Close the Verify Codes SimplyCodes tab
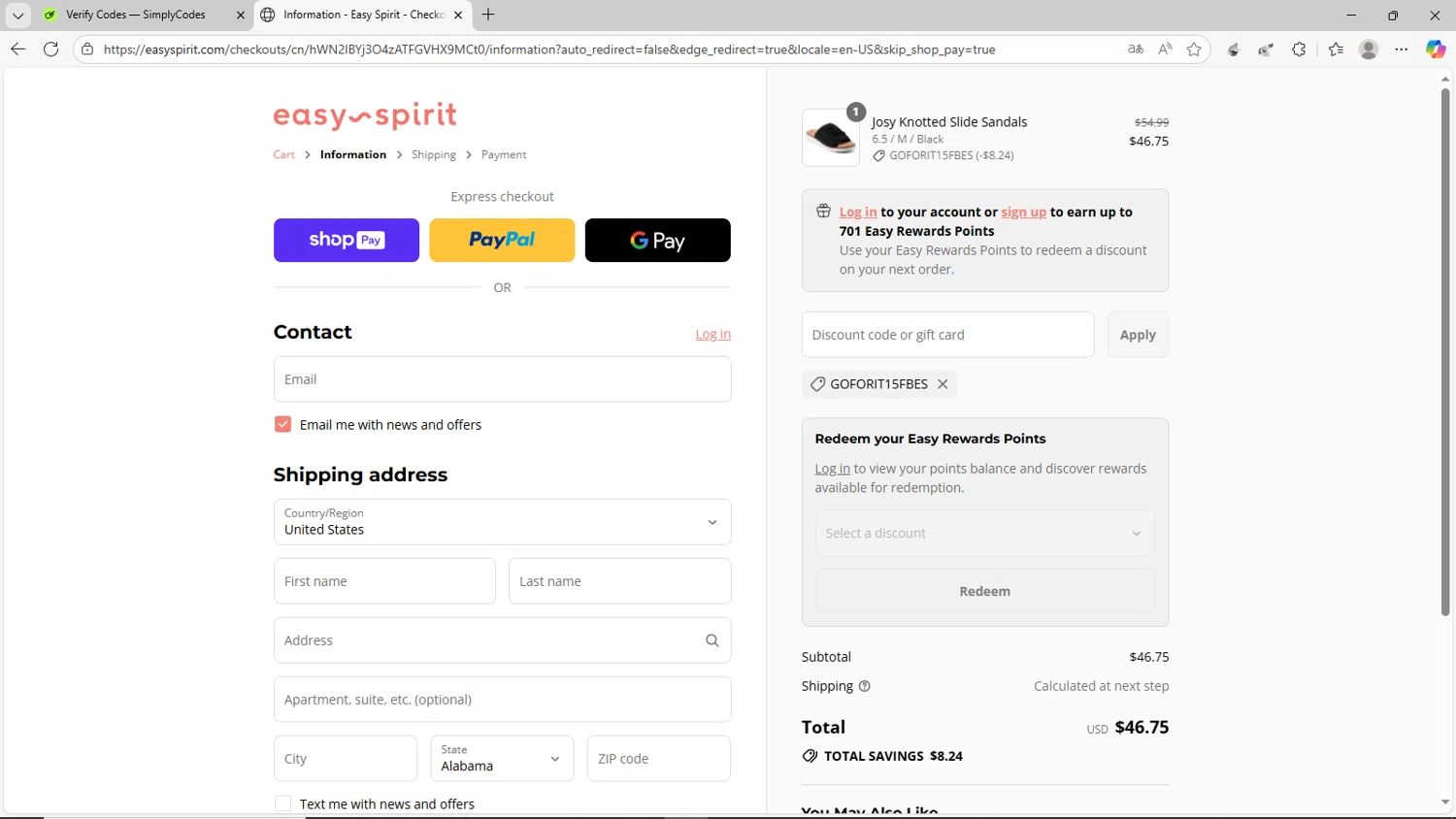This screenshot has width=1456, height=819. [x=241, y=15]
